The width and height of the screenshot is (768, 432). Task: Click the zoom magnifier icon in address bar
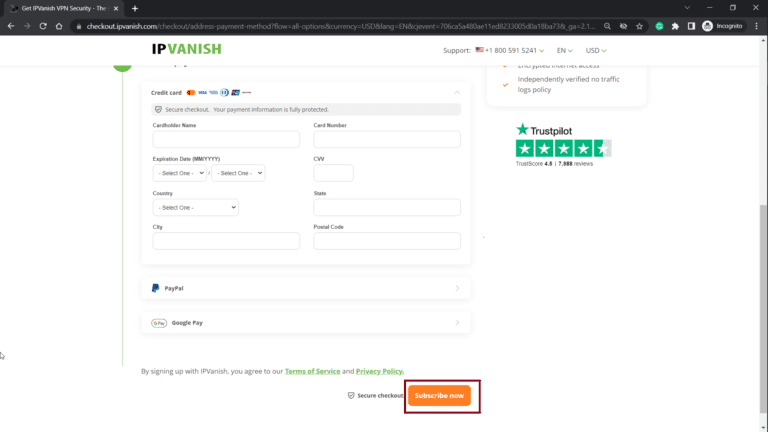(x=608, y=26)
